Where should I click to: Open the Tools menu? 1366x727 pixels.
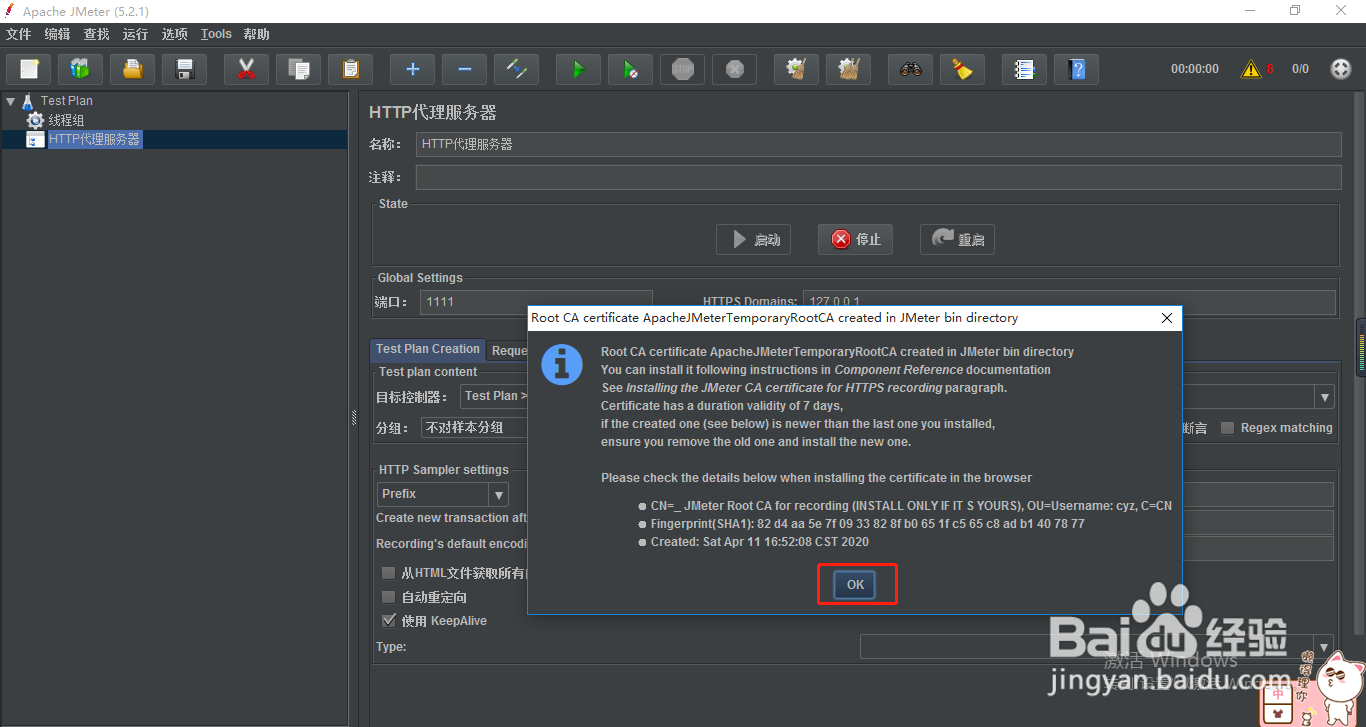216,34
